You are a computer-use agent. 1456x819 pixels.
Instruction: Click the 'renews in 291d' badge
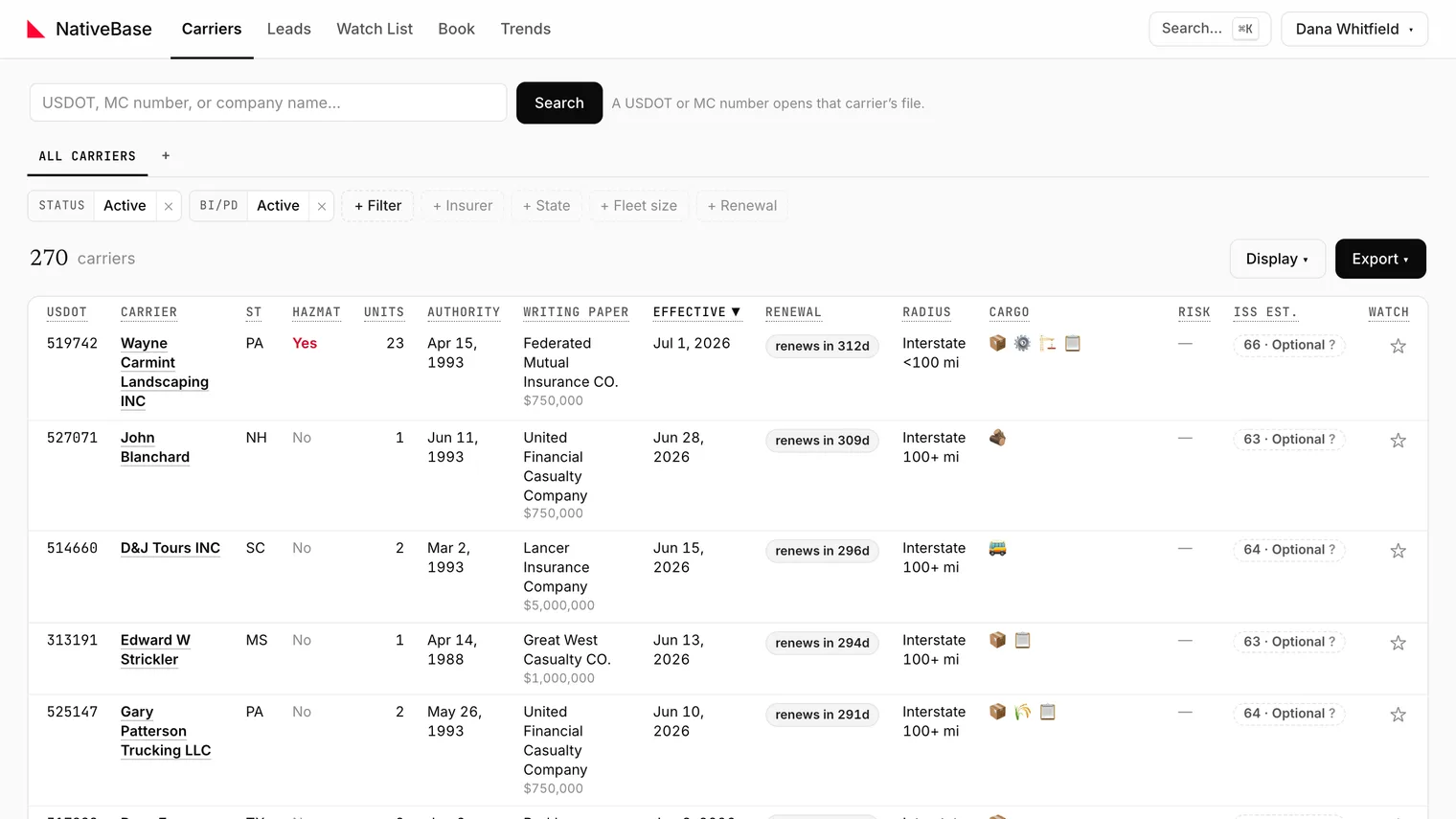[x=822, y=715]
